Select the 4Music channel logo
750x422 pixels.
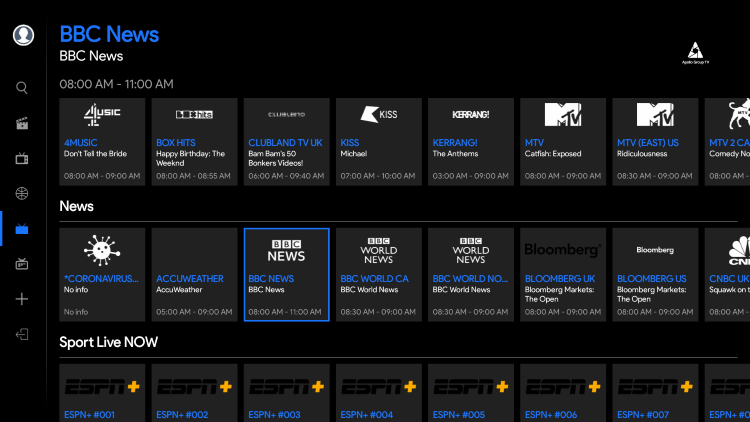[102, 114]
